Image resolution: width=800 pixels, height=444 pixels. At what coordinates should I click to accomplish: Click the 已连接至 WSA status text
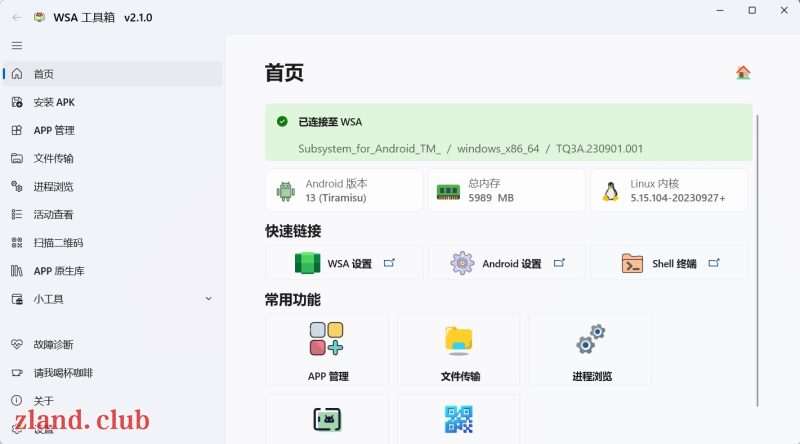330,122
